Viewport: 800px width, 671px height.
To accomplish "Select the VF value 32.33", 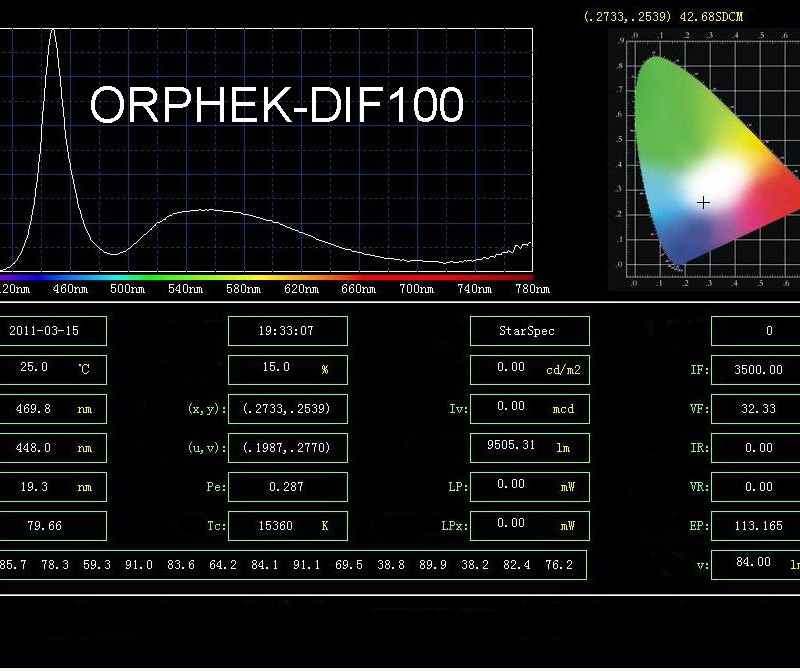I will pyautogui.click(x=756, y=409).
